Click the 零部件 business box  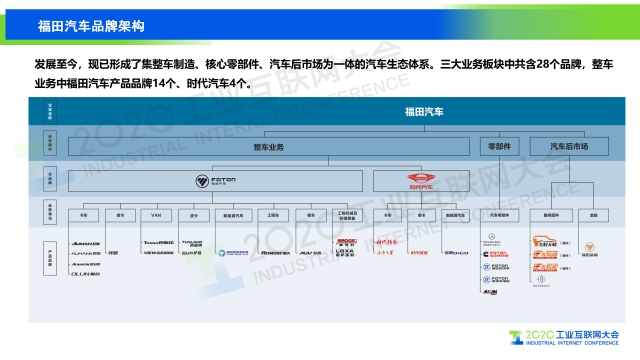[x=499, y=147]
